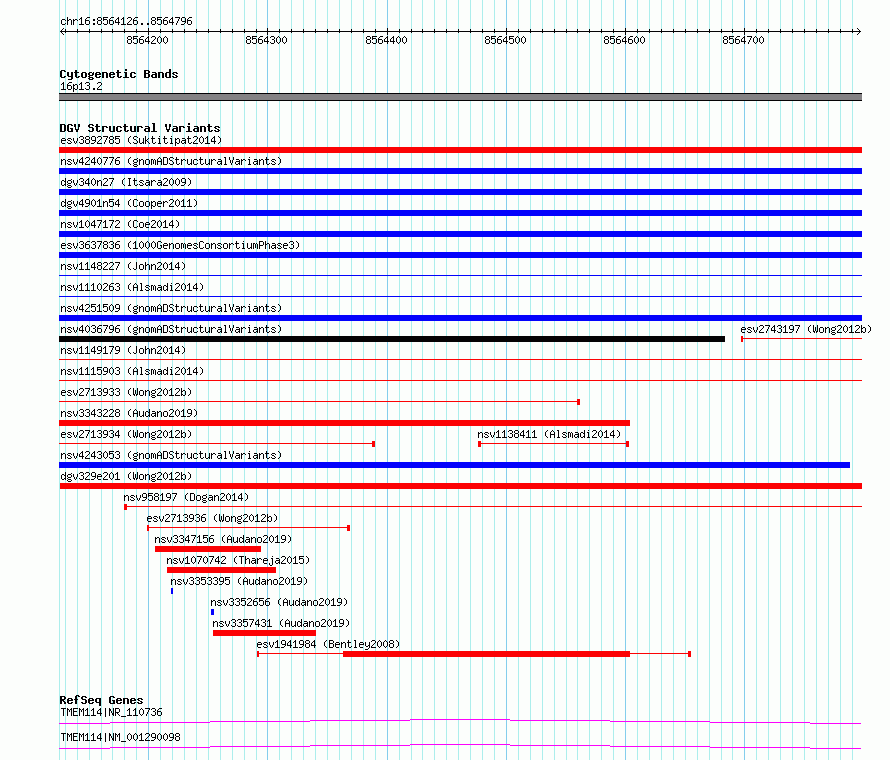
Task: Select nsv1110263 (Alsmadi2014) variant label
Action: (x=132, y=287)
